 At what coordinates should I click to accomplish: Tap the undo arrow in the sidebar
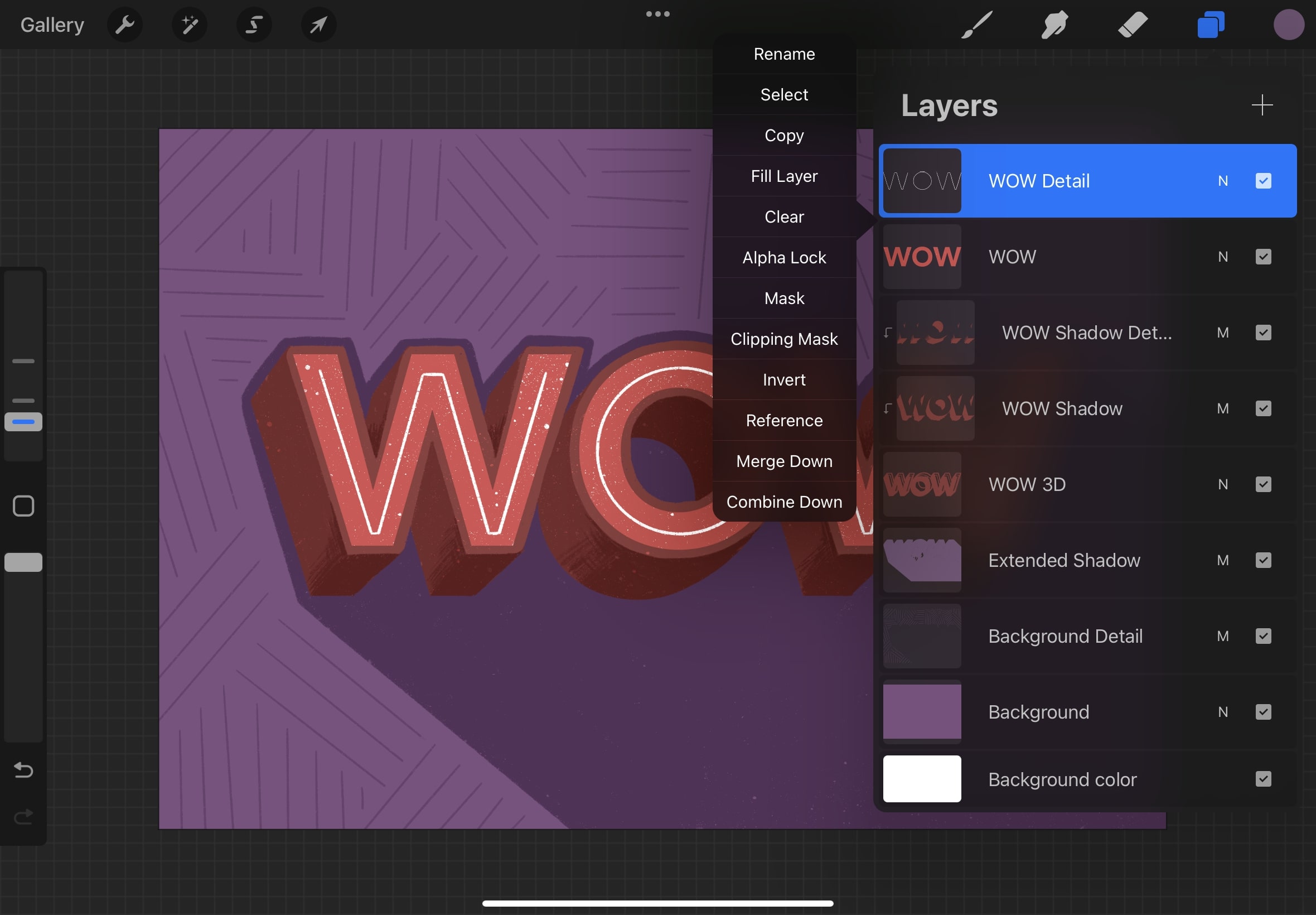(23, 770)
